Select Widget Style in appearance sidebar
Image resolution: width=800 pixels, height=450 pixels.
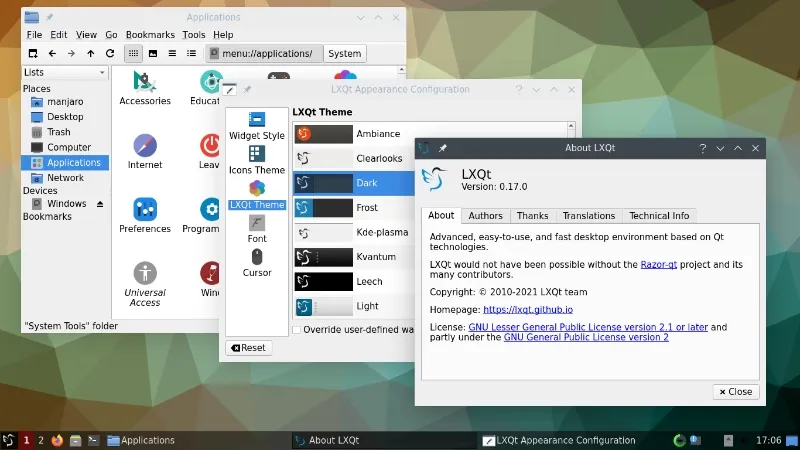[x=257, y=126]
